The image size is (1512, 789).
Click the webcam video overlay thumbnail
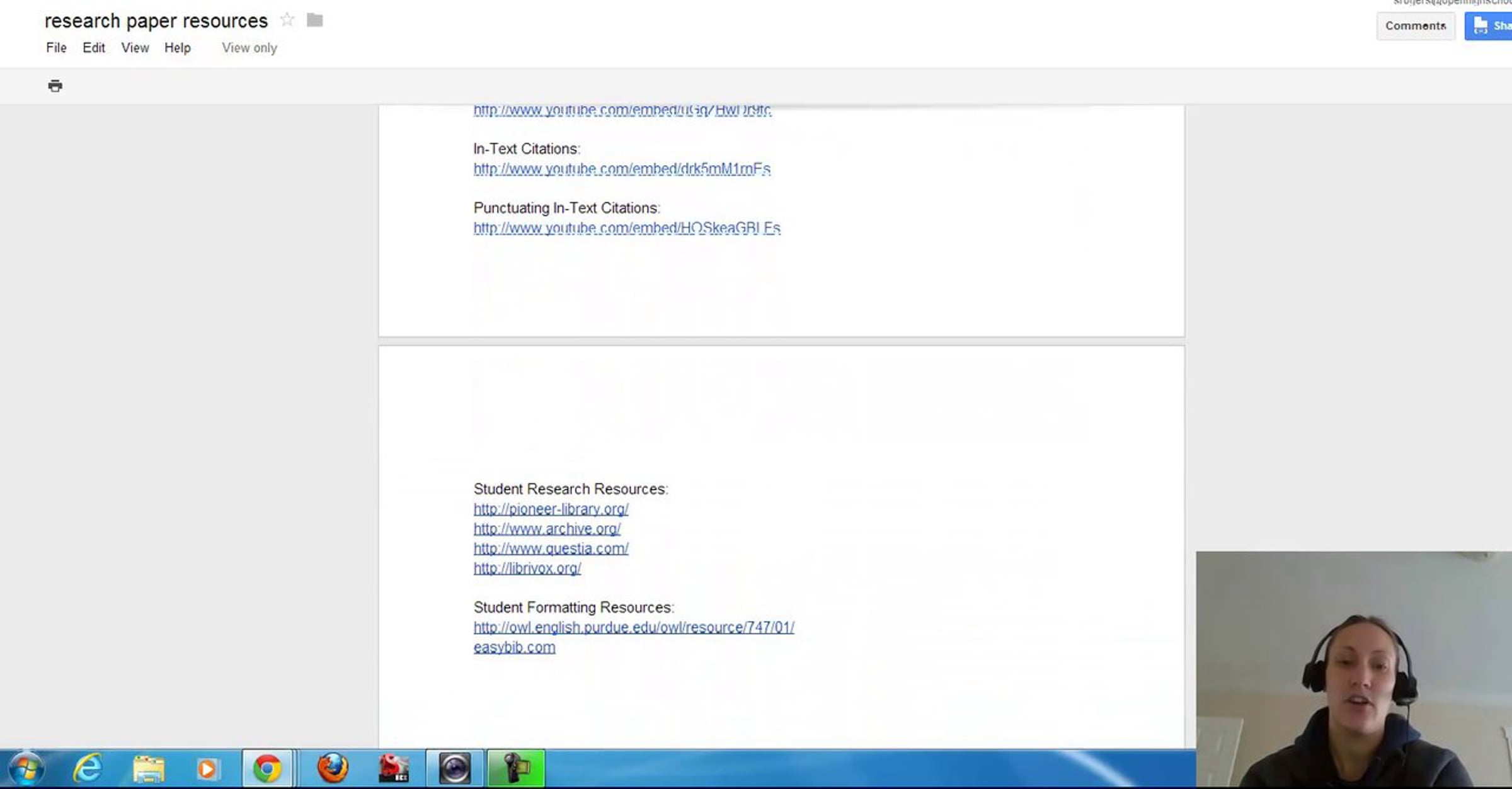point(1353,669)
